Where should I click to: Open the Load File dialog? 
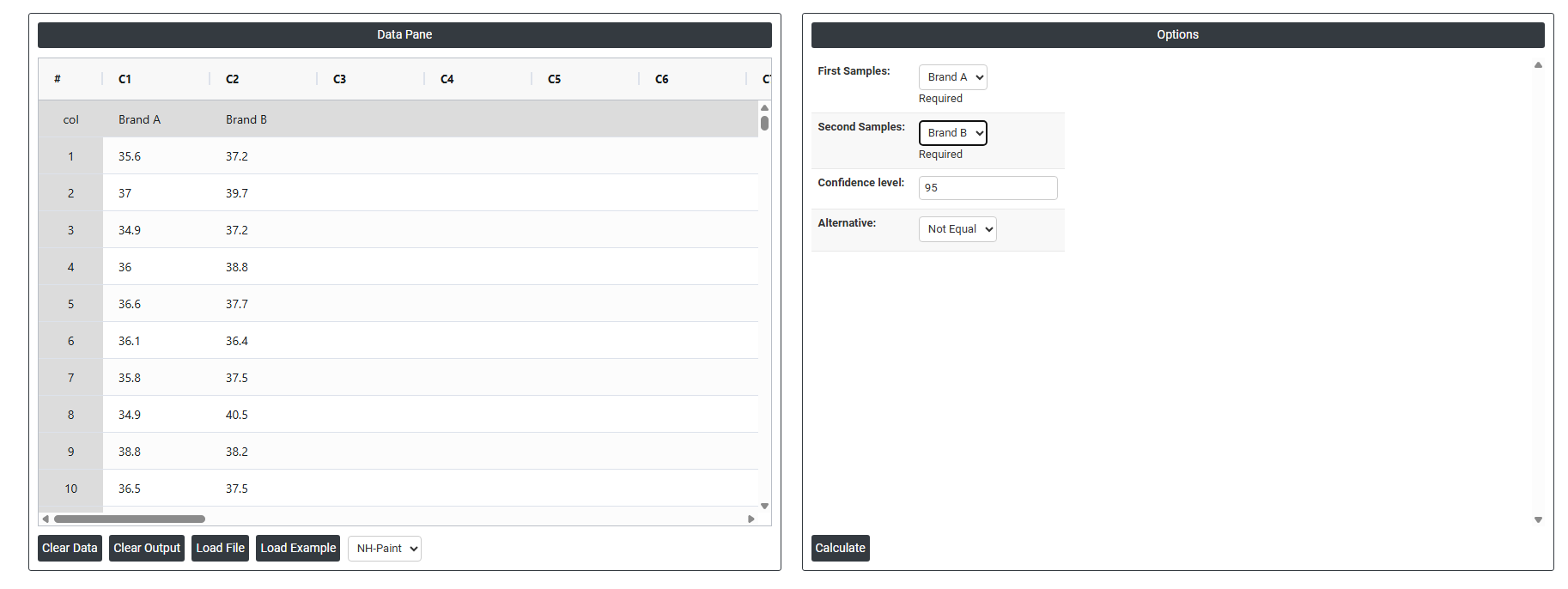(220, 548)
